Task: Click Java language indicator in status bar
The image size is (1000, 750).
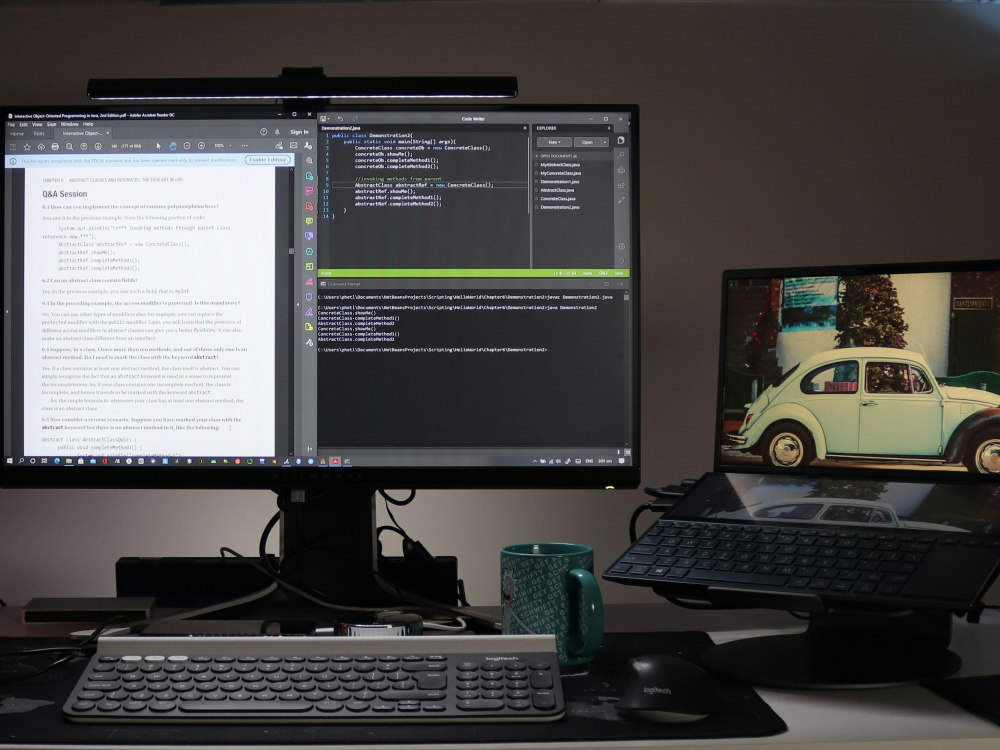Action: click(619, 273)
